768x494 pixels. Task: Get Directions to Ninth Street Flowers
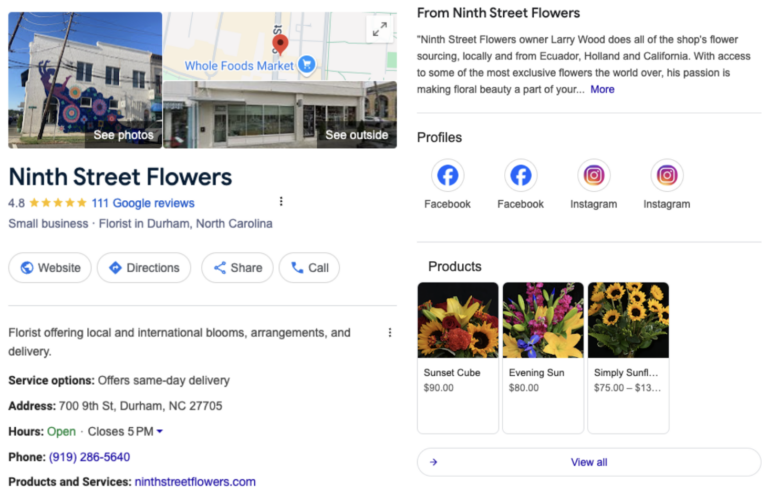(x=144, y=268)
